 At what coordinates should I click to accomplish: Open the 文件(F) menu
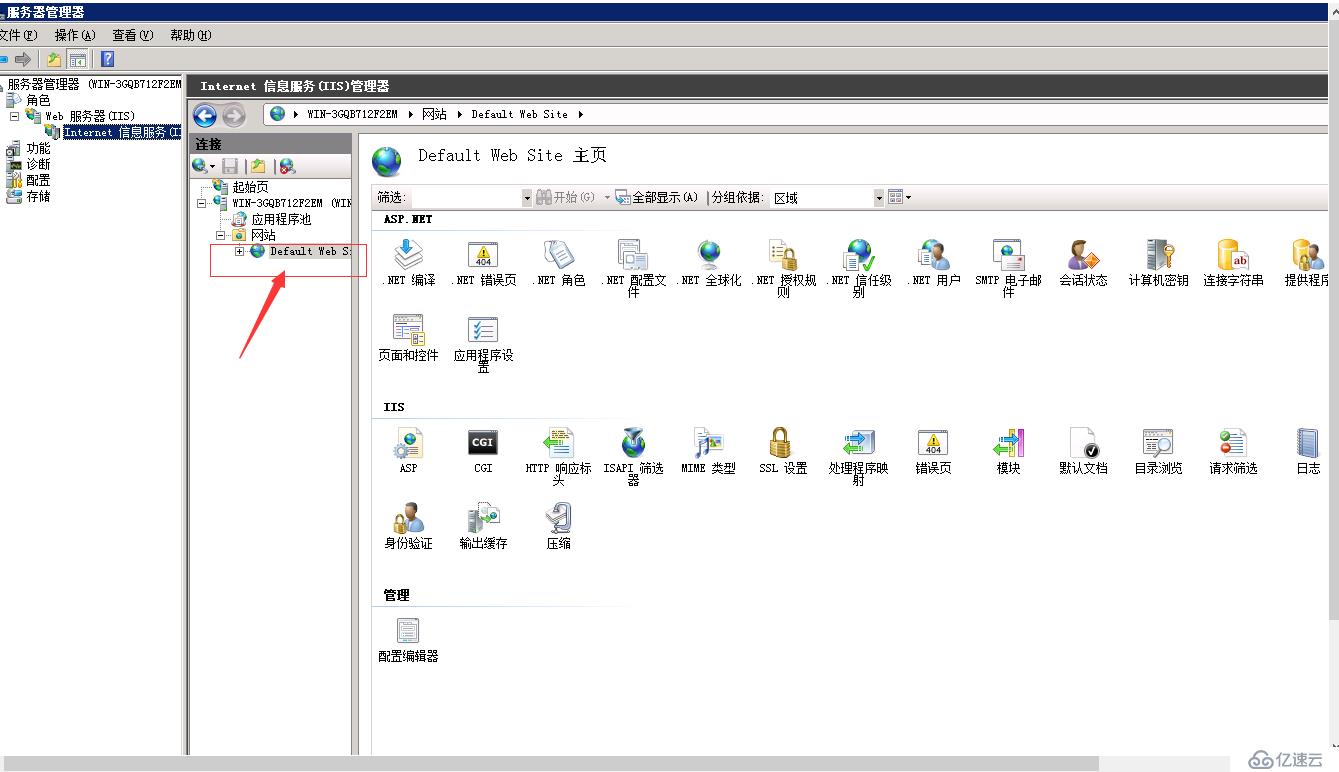(17, 35)
